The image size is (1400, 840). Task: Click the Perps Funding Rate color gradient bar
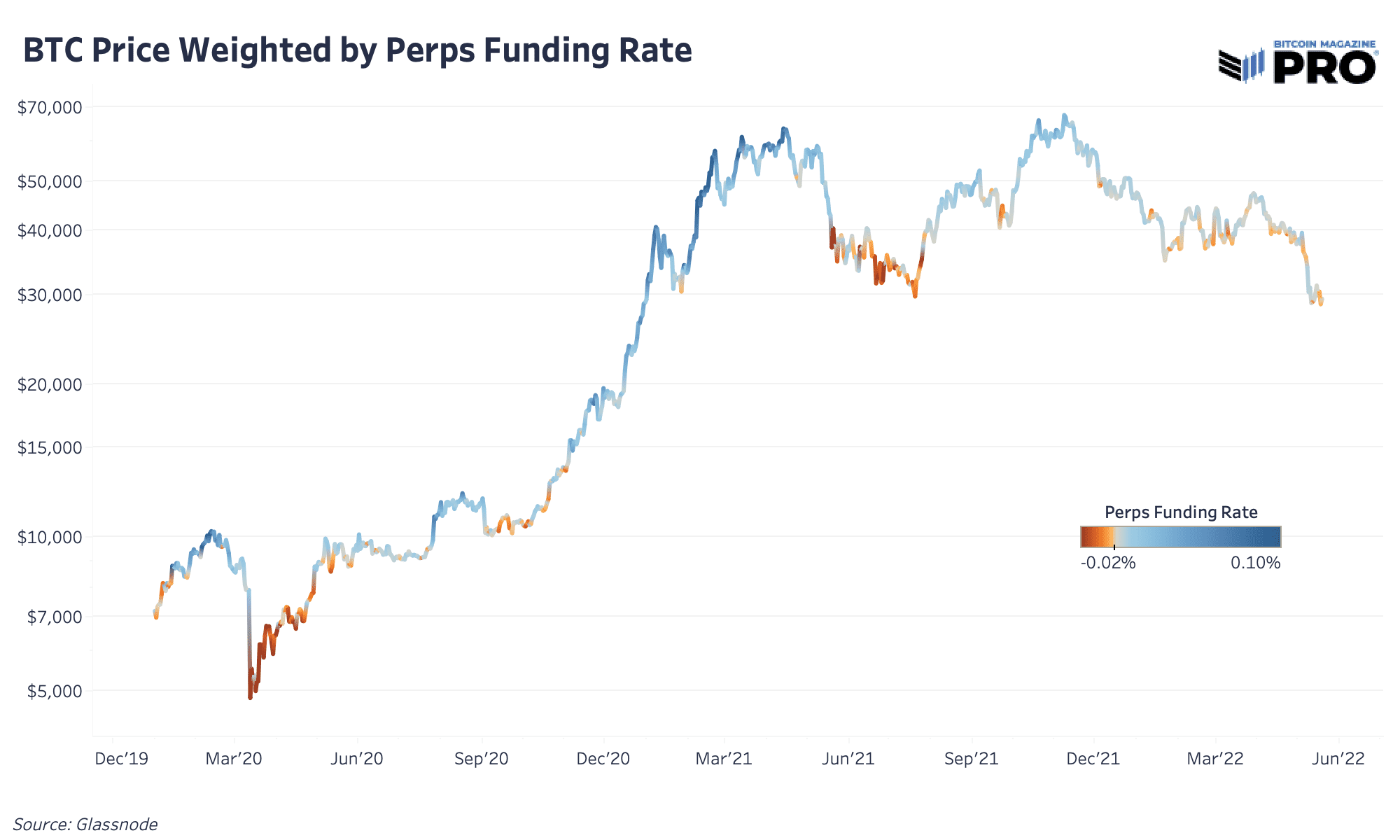[x=1181, y=537]
